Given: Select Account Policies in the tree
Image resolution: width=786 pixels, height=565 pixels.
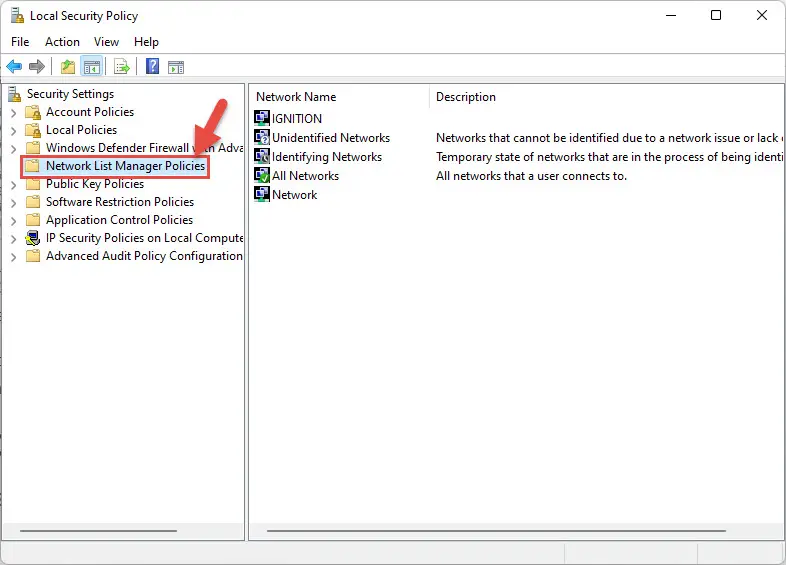Looking at the screenshot, I should 90,112.
